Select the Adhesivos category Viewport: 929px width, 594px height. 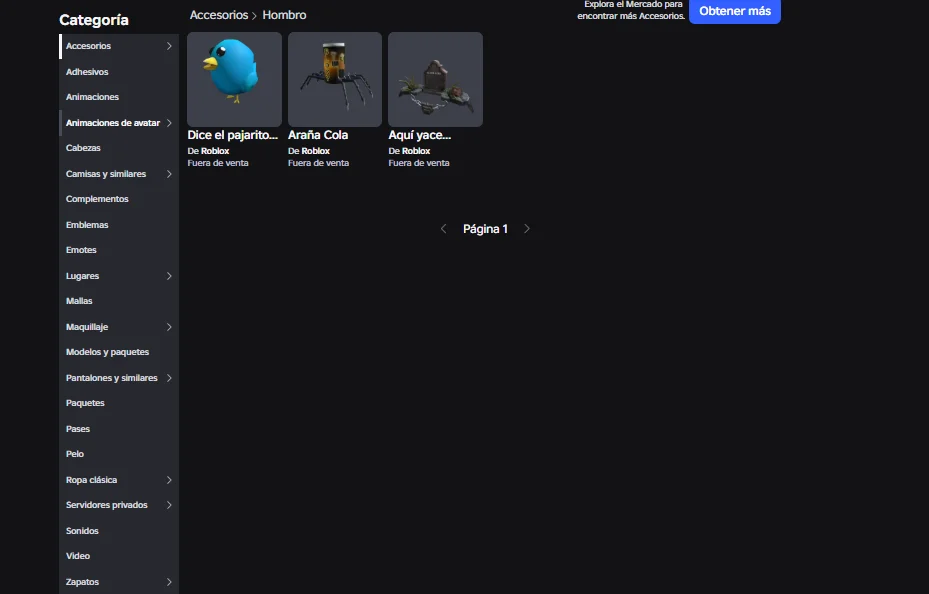coord(87,72)
